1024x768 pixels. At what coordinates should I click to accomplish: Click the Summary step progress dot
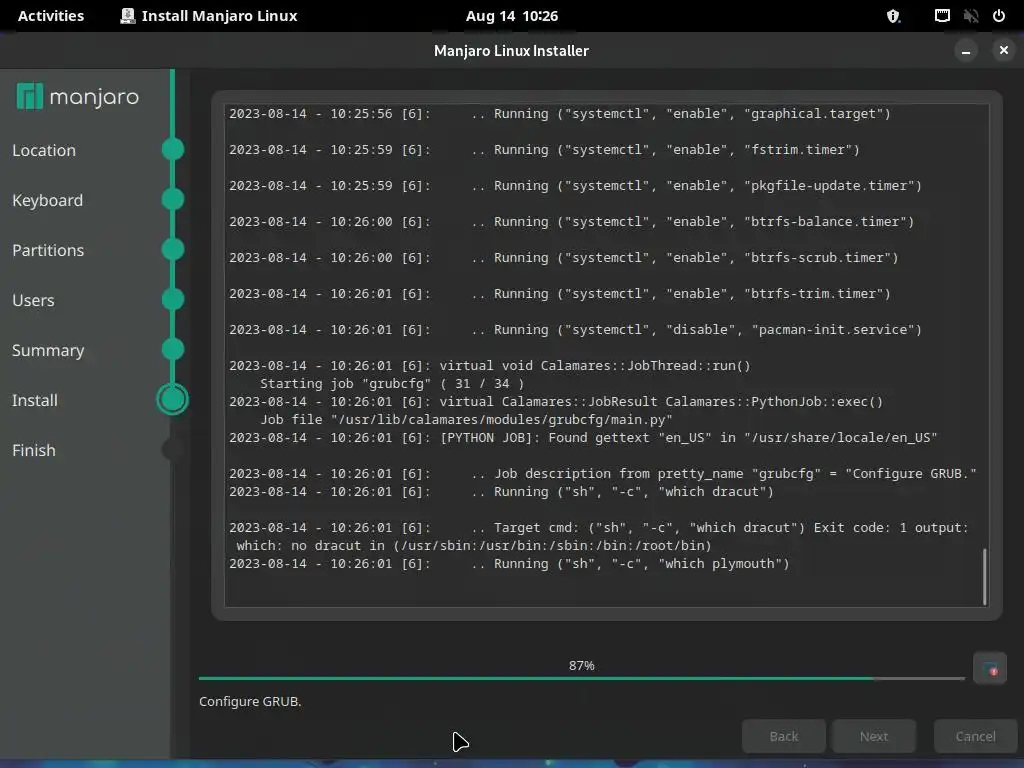tap(173, 349)
